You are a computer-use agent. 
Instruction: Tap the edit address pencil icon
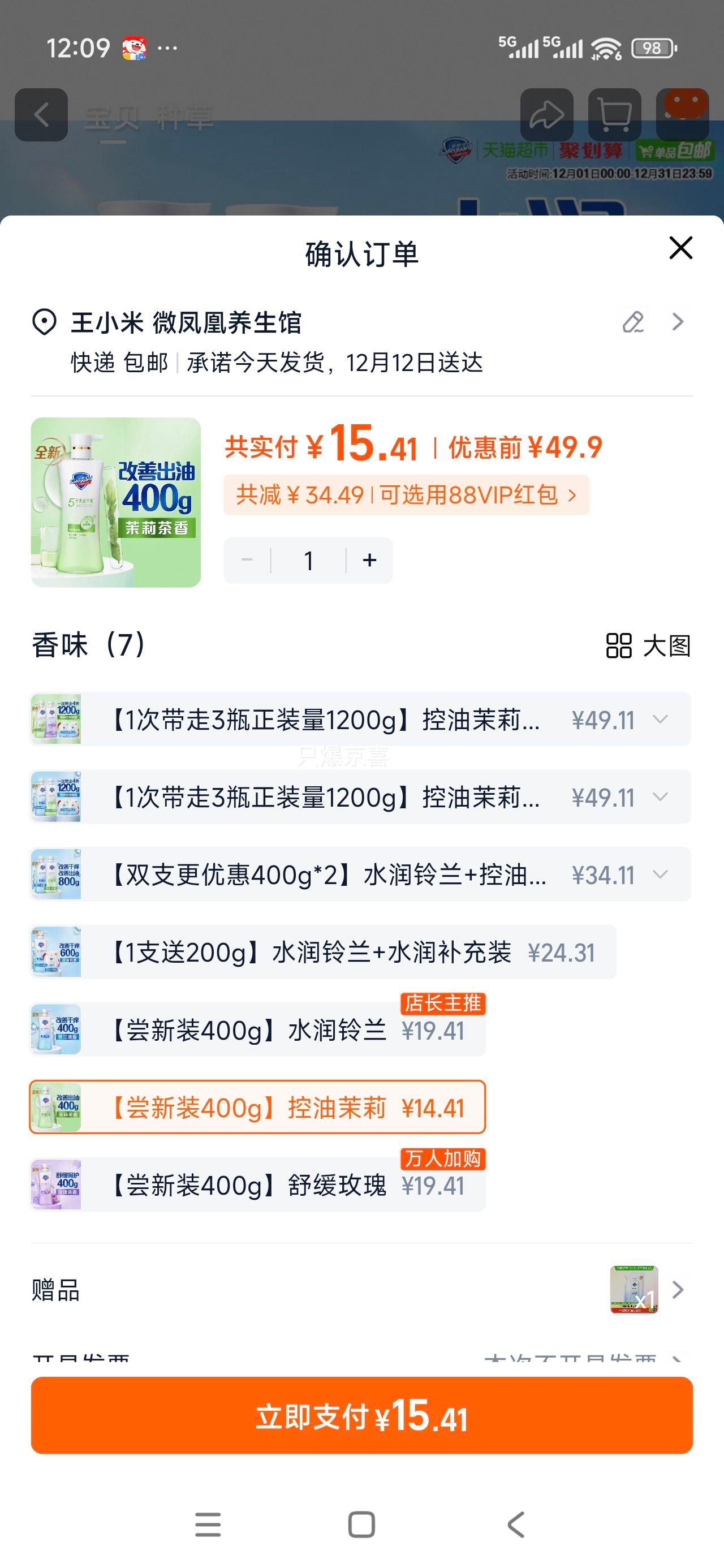(633, 322)
